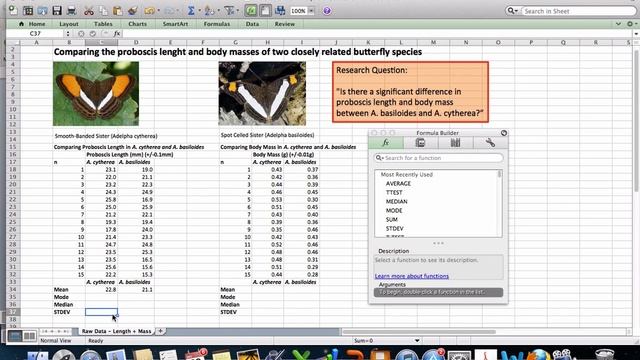Open the Tables ribbon tab
The height and width of the screenshot is (360, 640).
[103, 24]
